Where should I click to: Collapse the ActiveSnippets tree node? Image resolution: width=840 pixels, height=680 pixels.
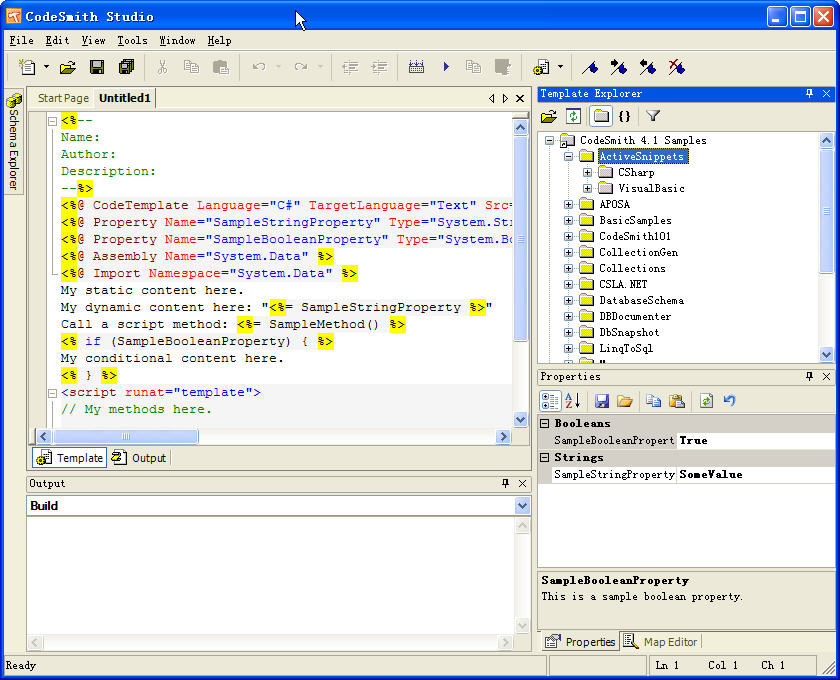point(568,157)
